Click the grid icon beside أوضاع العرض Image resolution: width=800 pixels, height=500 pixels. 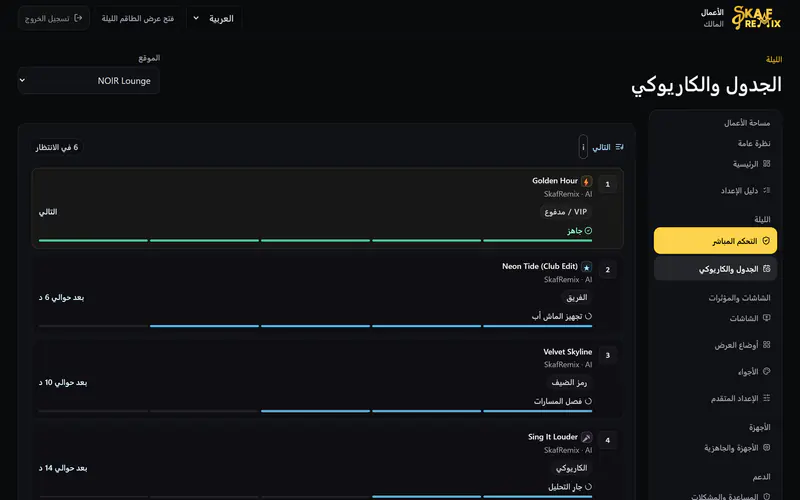pyautogui.click(x=766, y=345)
